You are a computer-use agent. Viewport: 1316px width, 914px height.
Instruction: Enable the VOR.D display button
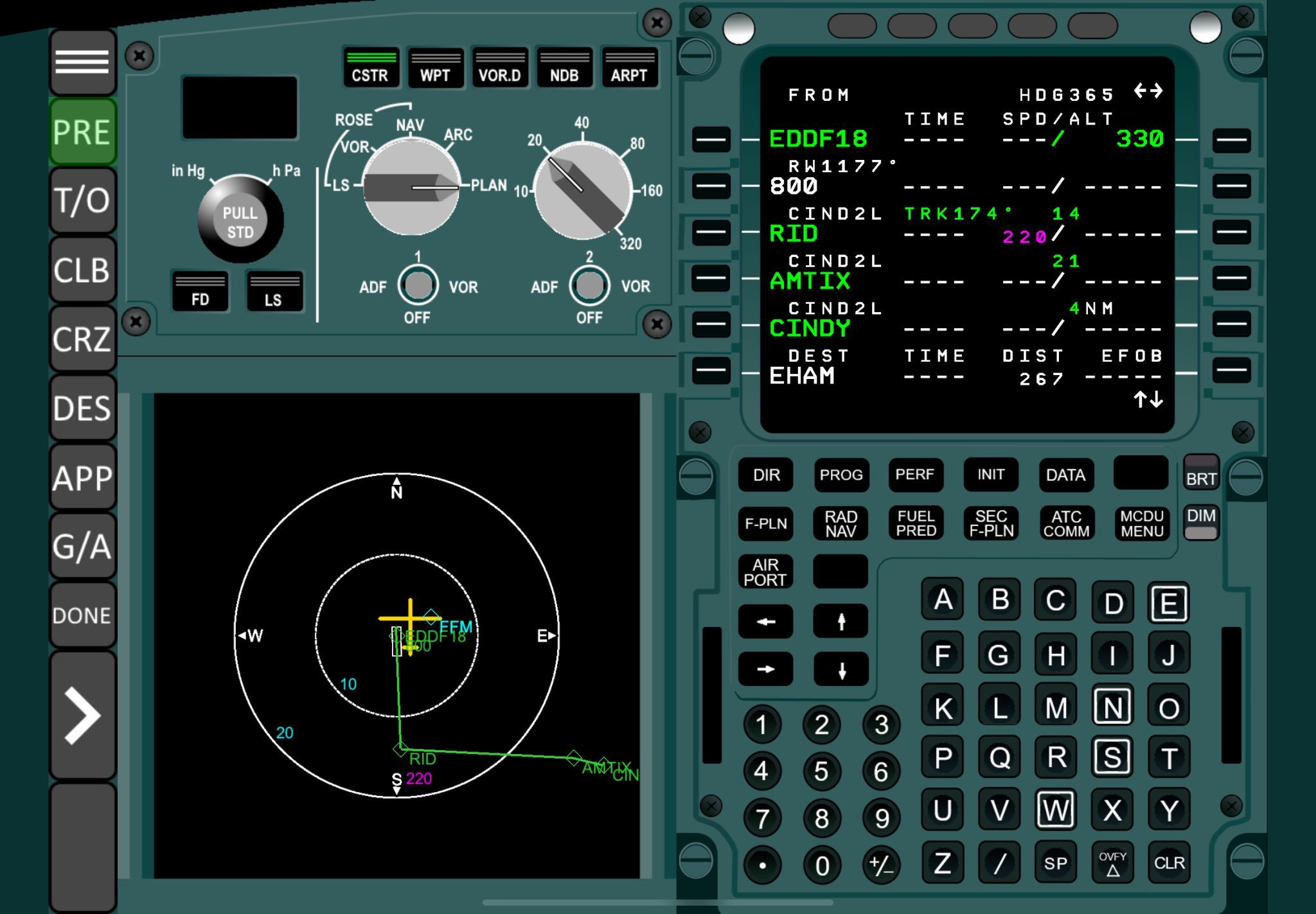[499, 67]
